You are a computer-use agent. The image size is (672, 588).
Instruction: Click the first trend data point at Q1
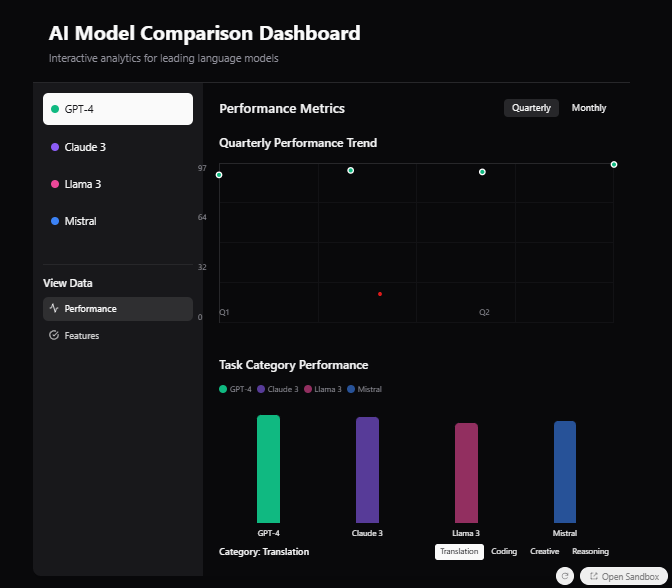[x=219, y=175]
